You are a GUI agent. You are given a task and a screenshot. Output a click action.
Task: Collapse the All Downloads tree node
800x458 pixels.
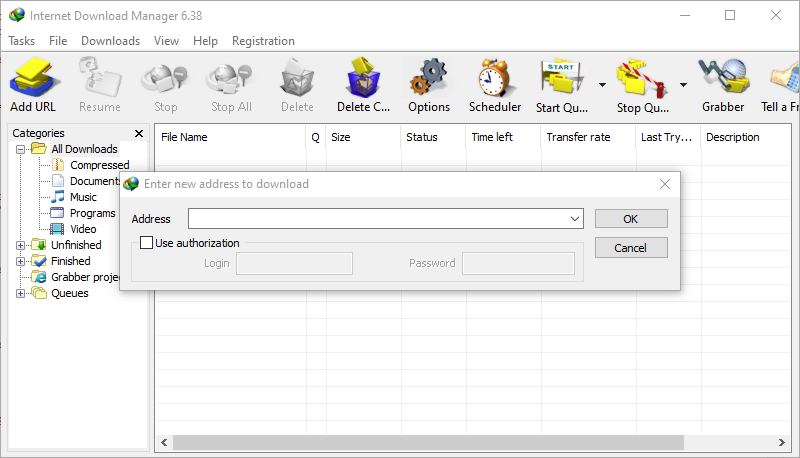pyautogui.click(x=20, y=149)
